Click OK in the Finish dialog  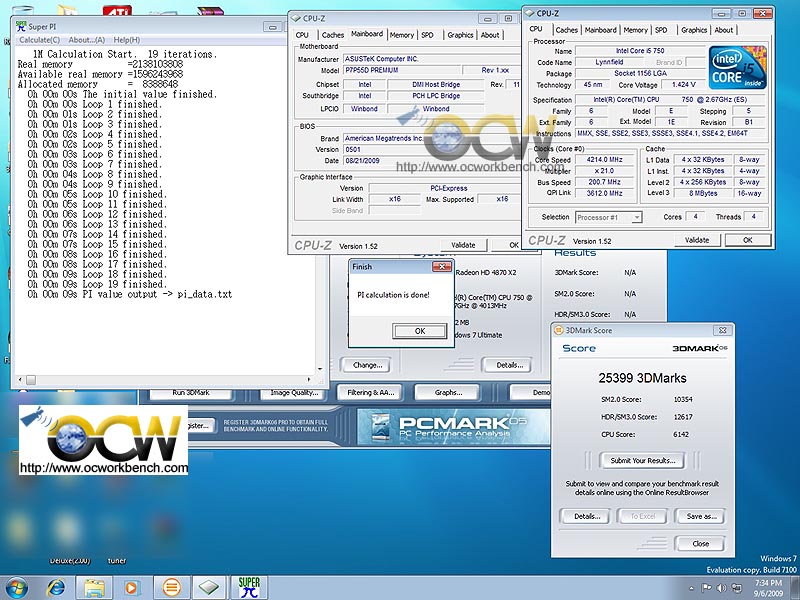(420, 331)
